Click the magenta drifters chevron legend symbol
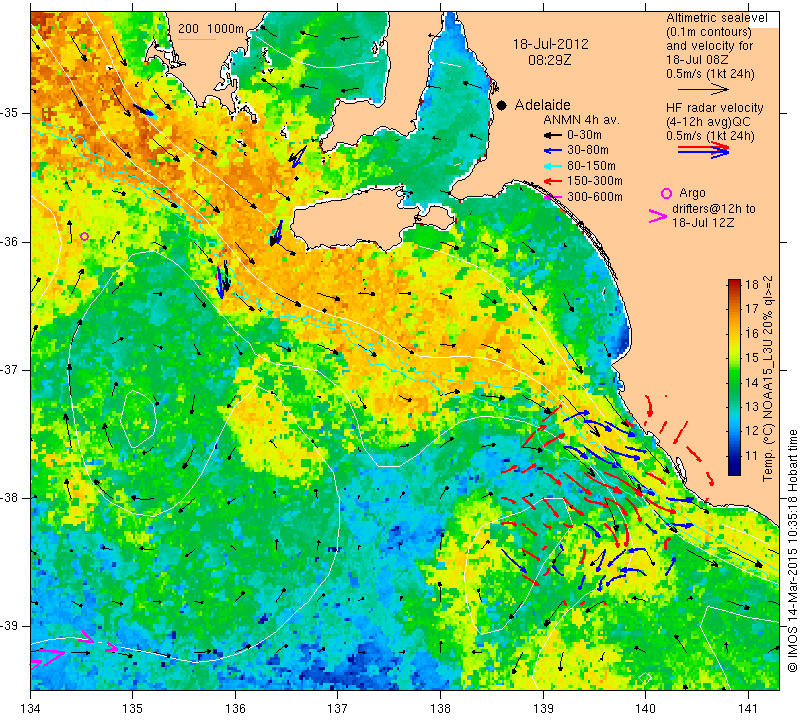The height and width of the screenshot is (720, 800). tap(658, 216)
